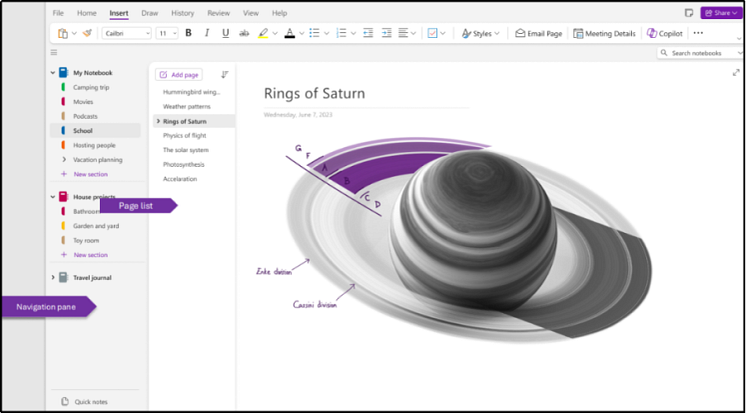This screenshot has width=746, height=413.
Task: Switch to the Draw tab
Action: click(150, 13)
